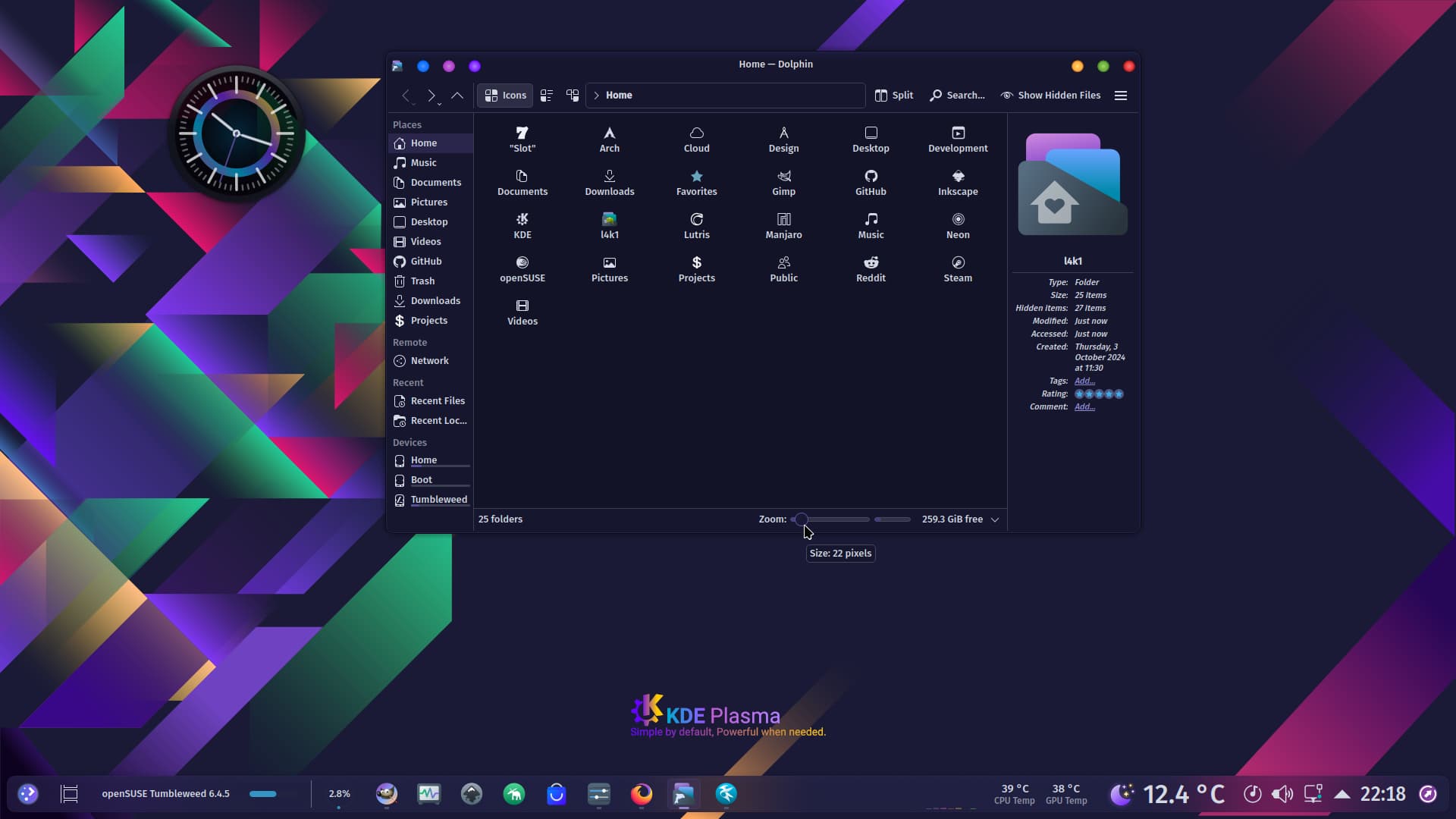Expand the free space dropdown arrow
Viewport: 1456px width, 819px height.
(995, 519)
